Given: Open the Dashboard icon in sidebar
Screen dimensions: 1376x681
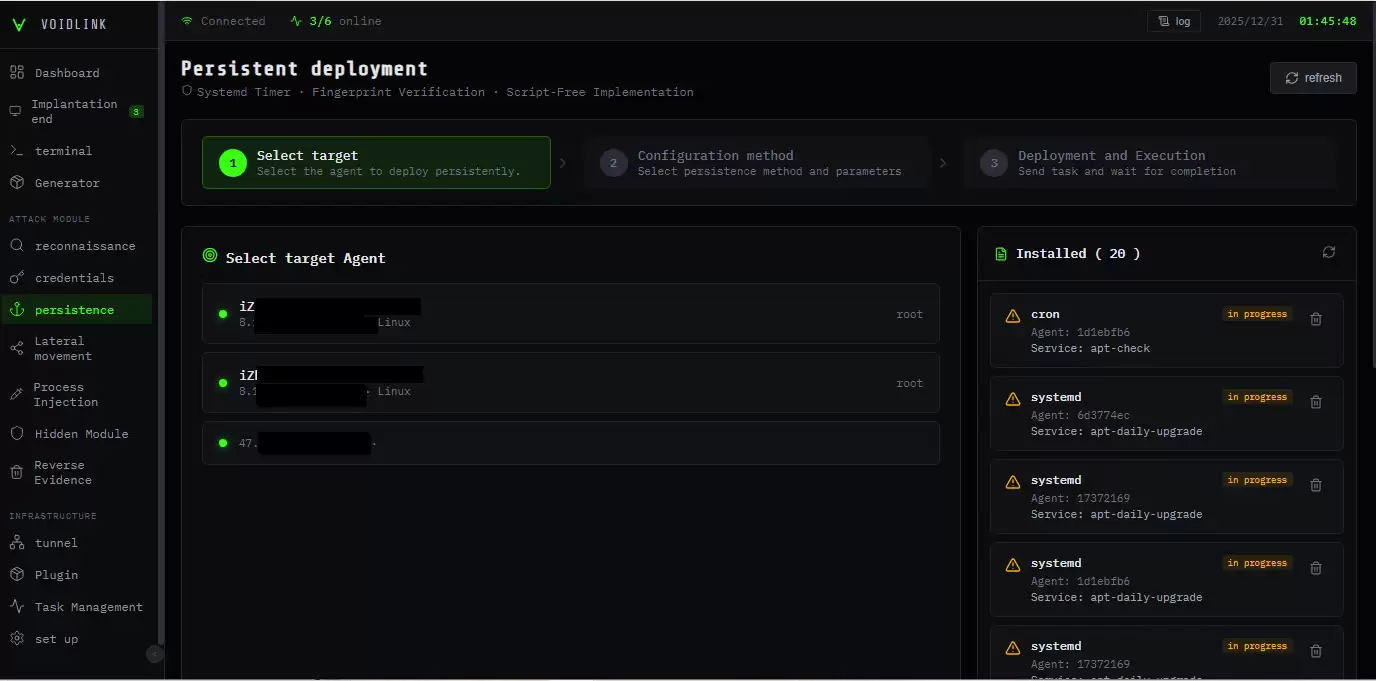Looking at the screenshot, I should coord(17,73).
